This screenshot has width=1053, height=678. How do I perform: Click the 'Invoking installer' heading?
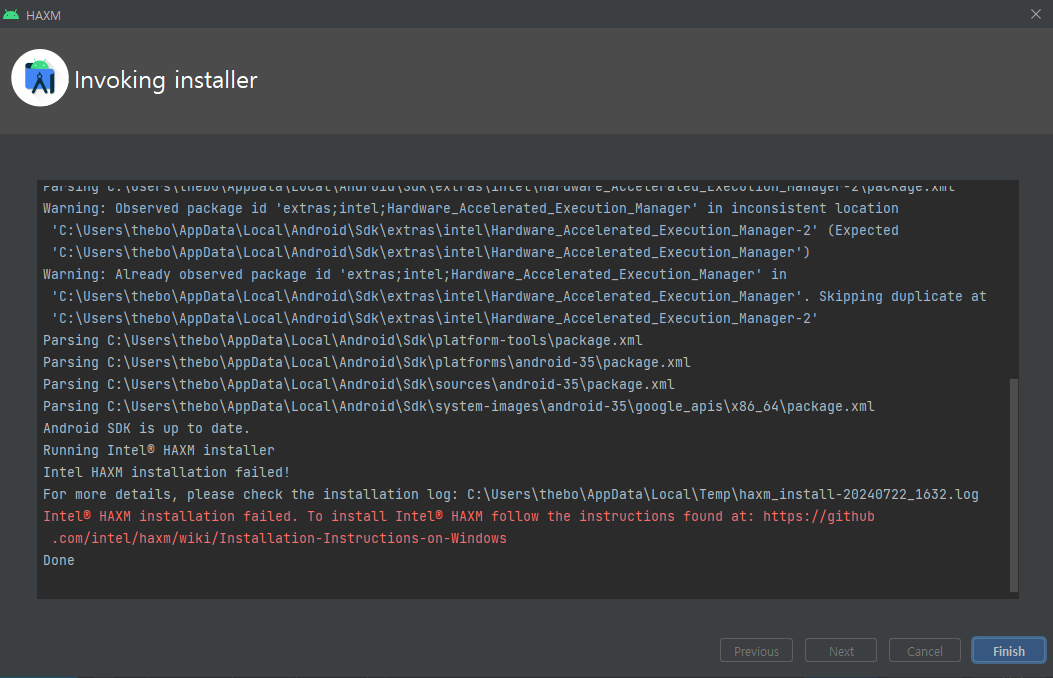pyautogui.click(x=165, y=80)
